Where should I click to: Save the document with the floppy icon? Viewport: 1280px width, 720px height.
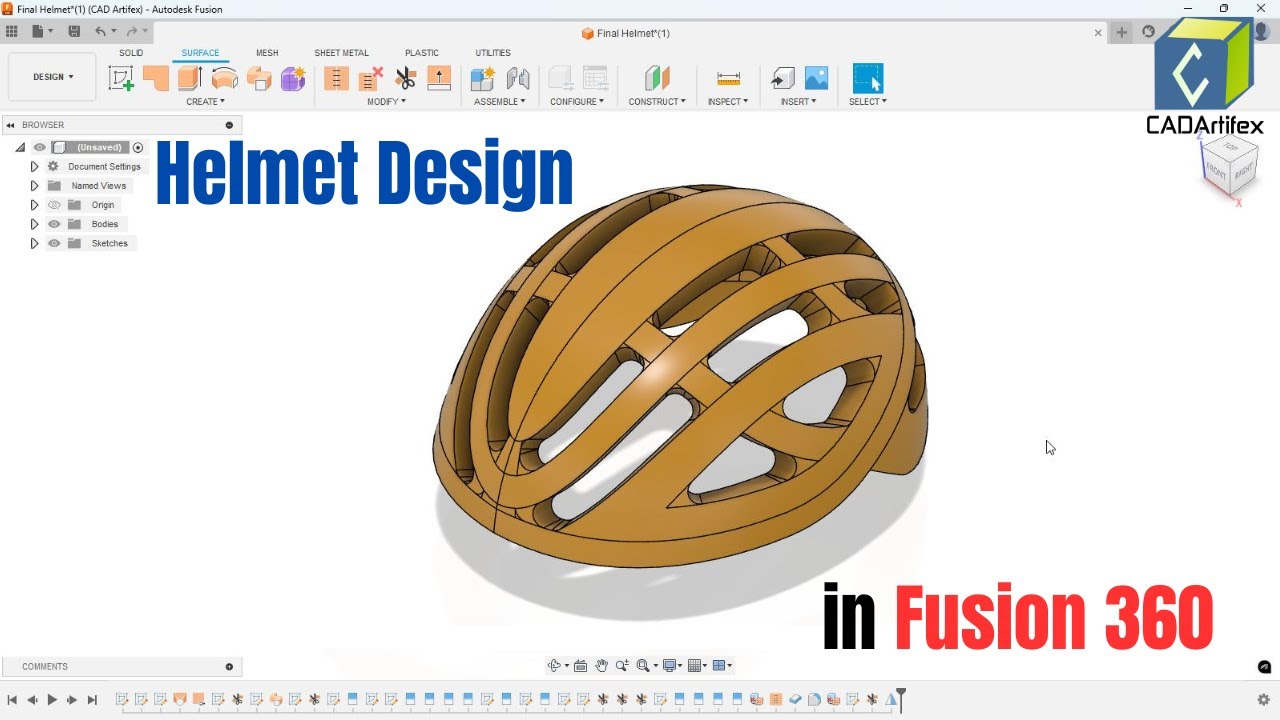[74, 32]
